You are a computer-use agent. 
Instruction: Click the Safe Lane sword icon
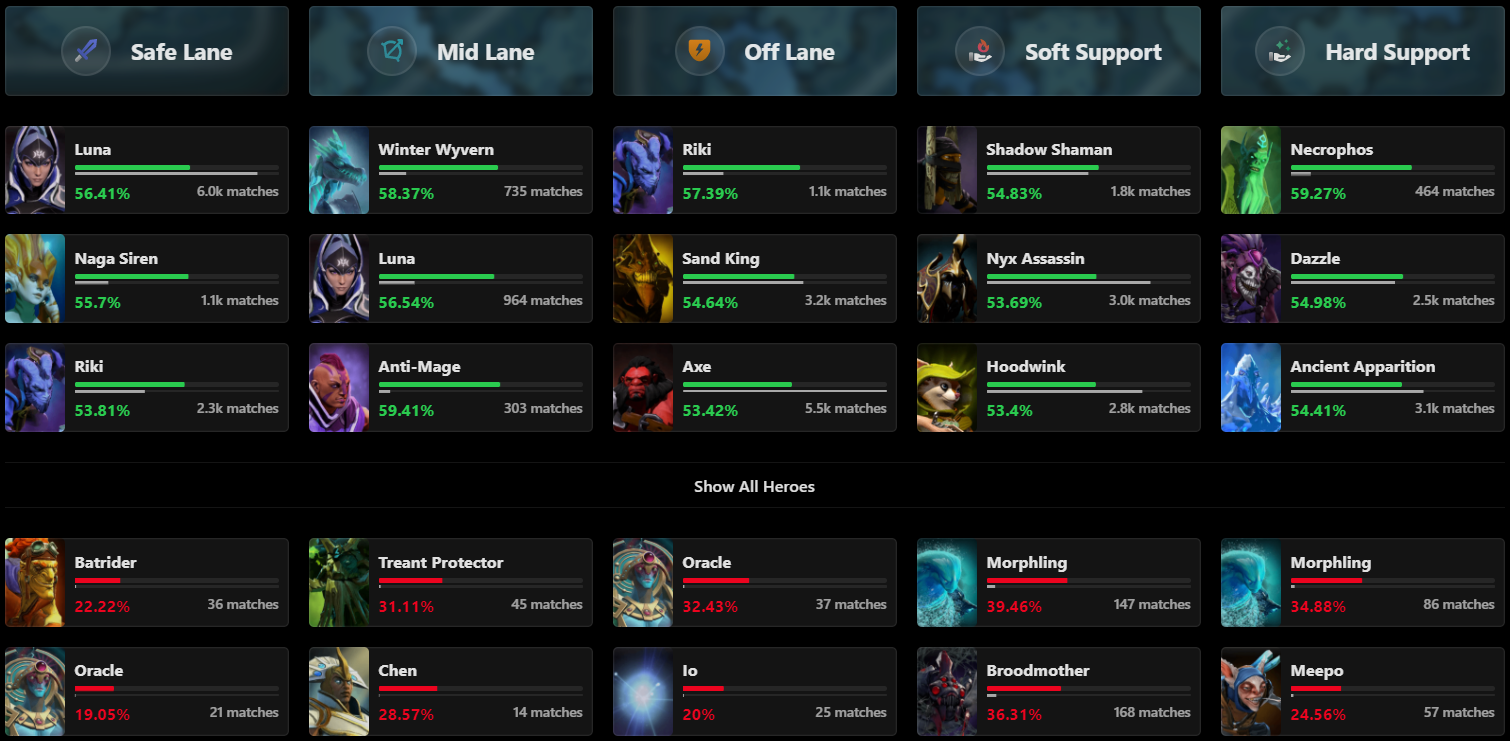pos(86,51)
